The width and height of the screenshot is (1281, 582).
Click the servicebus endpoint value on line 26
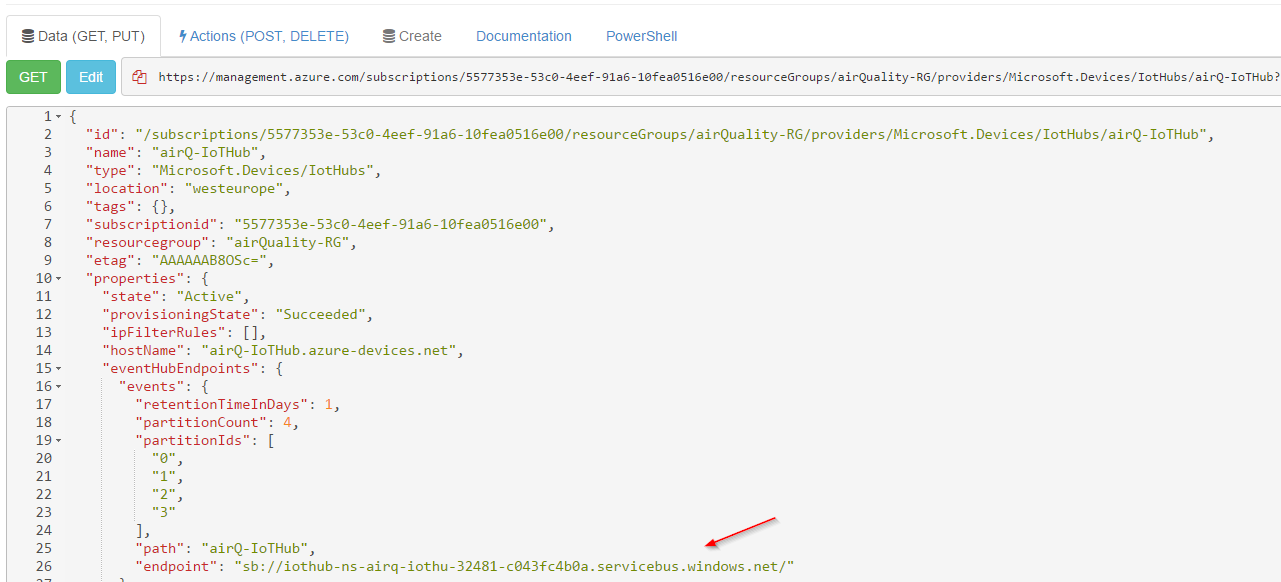512,567
